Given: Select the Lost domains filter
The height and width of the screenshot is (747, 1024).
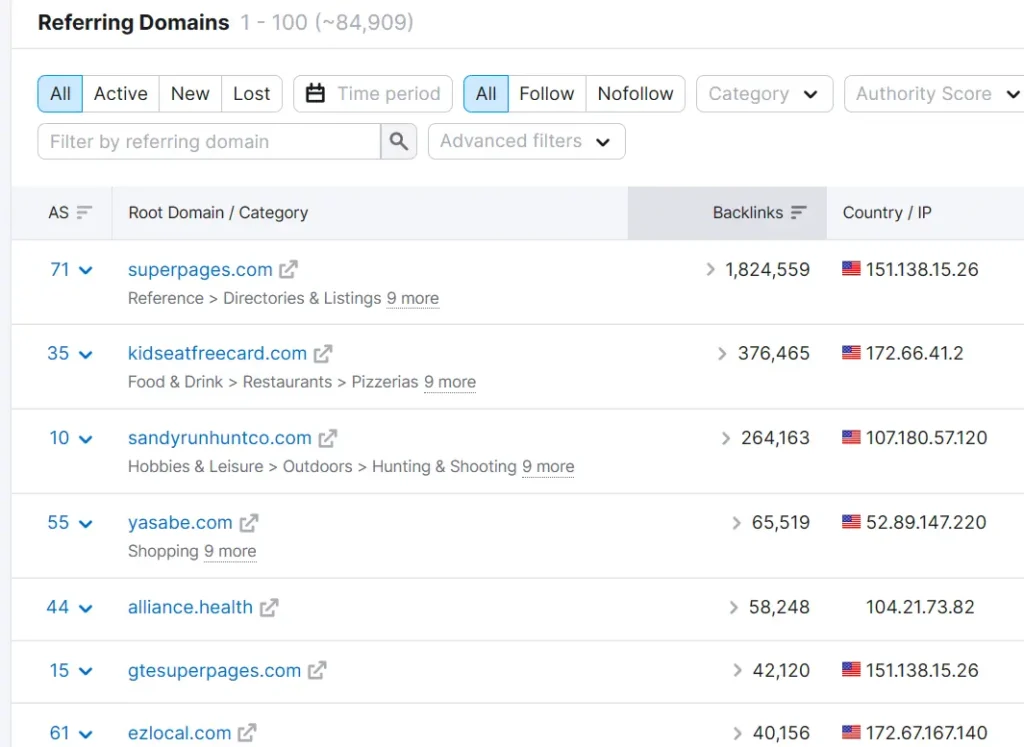Looking at the screenshot, I should (251, 93).
